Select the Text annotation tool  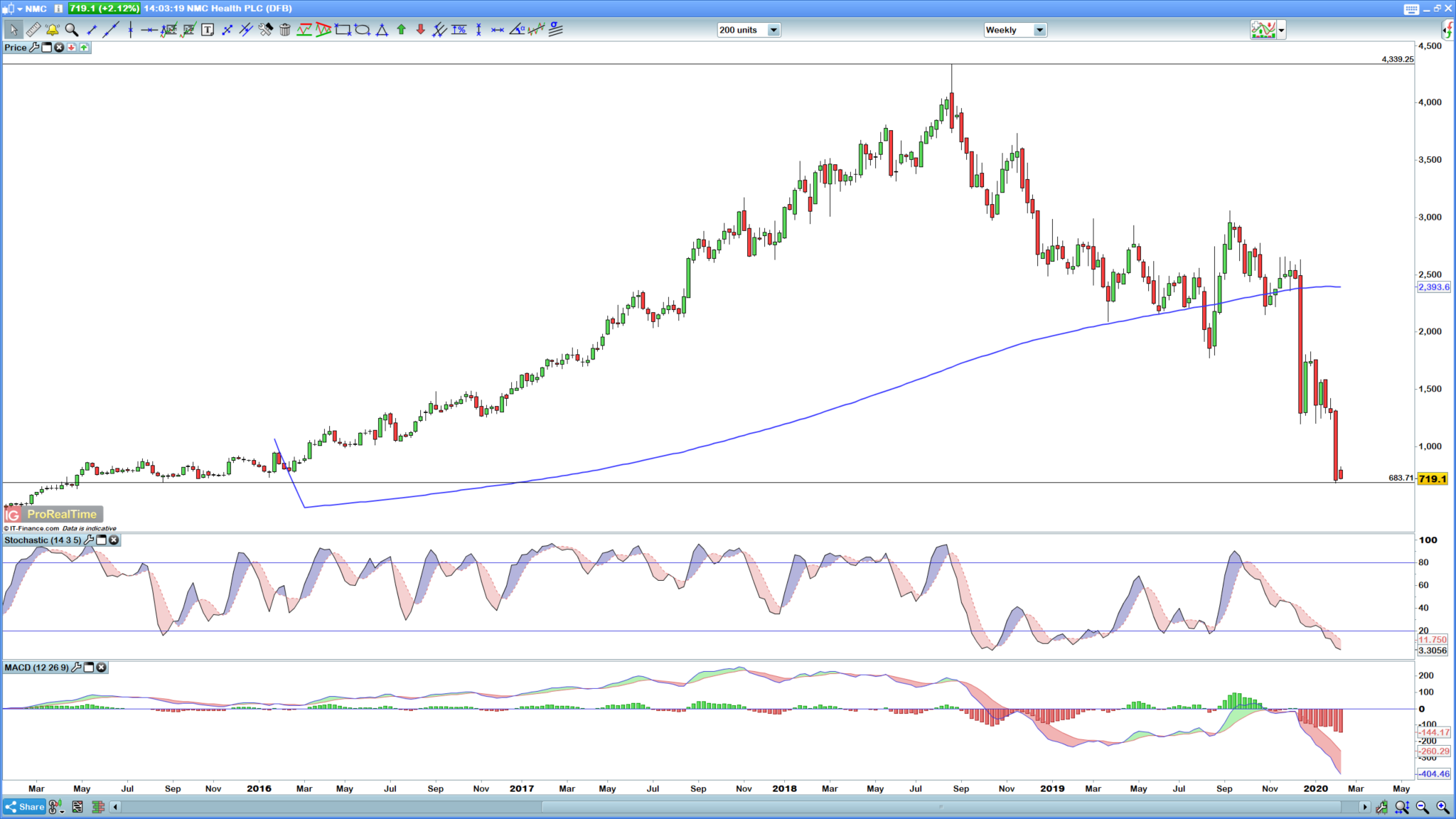click(207, 30)
